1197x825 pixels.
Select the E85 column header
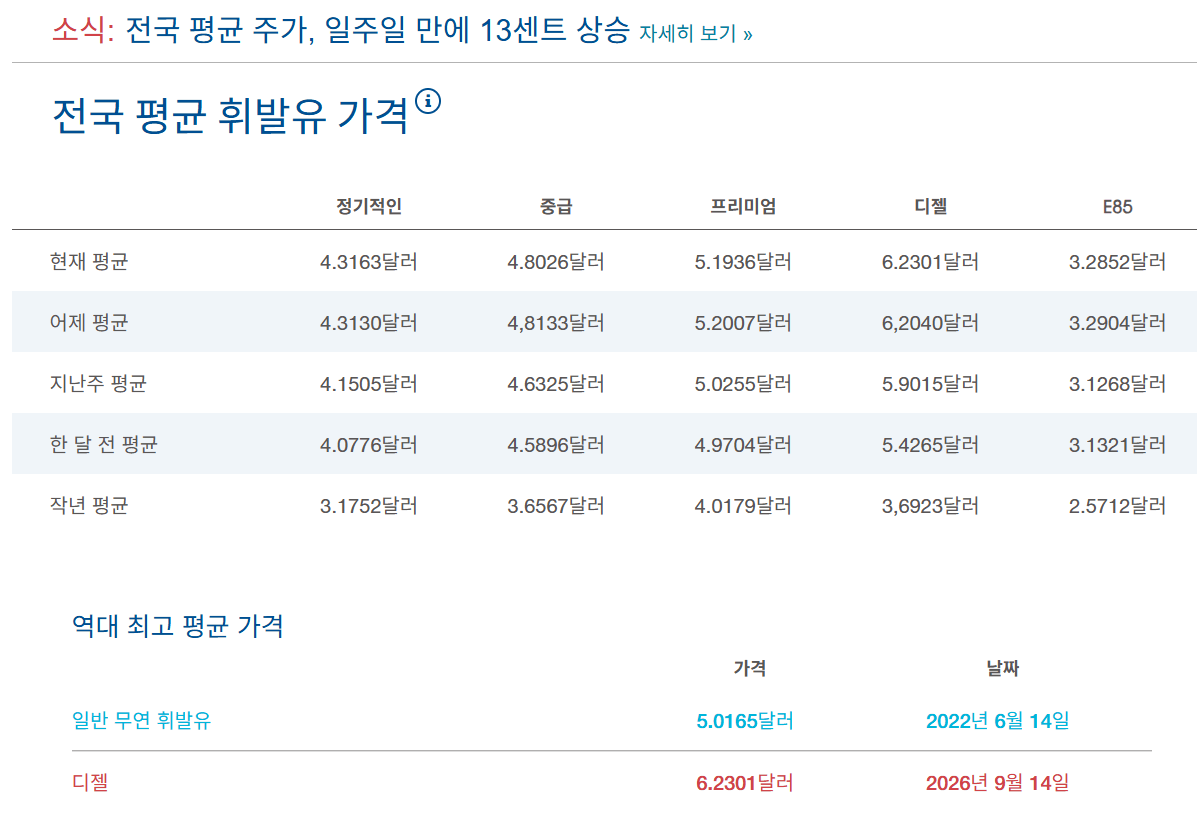(x=1118, y=207)
